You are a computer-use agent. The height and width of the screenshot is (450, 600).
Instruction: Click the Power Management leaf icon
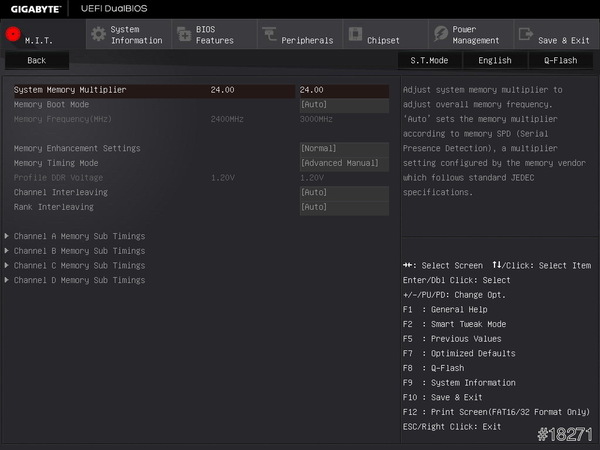coord(440,35)
